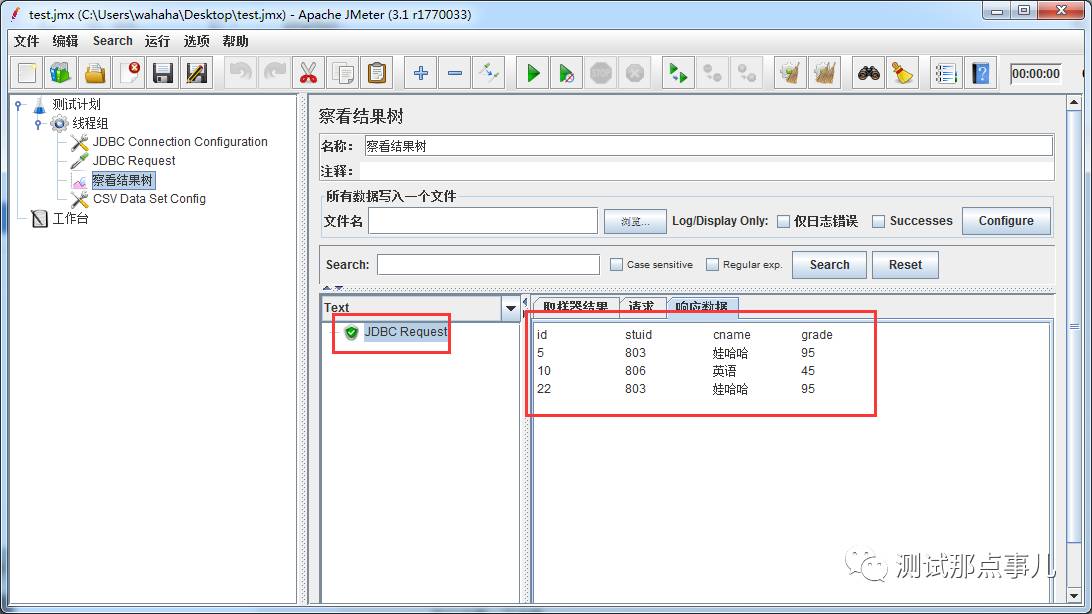The height and width of the screenshot is (614, 1092).
Task: Paste using the clipboard icon
Action: tap(377, 73)
